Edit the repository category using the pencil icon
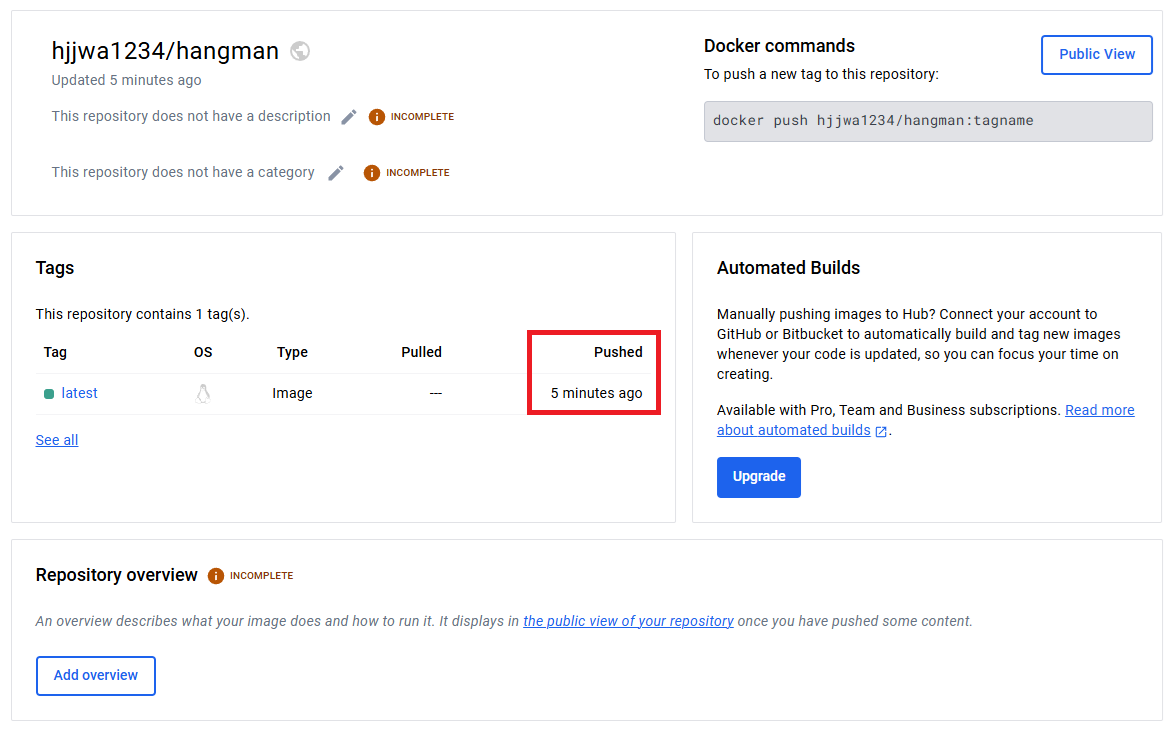Image resolution: width=1176 pixels, height=736 pixels. [335, 172]
